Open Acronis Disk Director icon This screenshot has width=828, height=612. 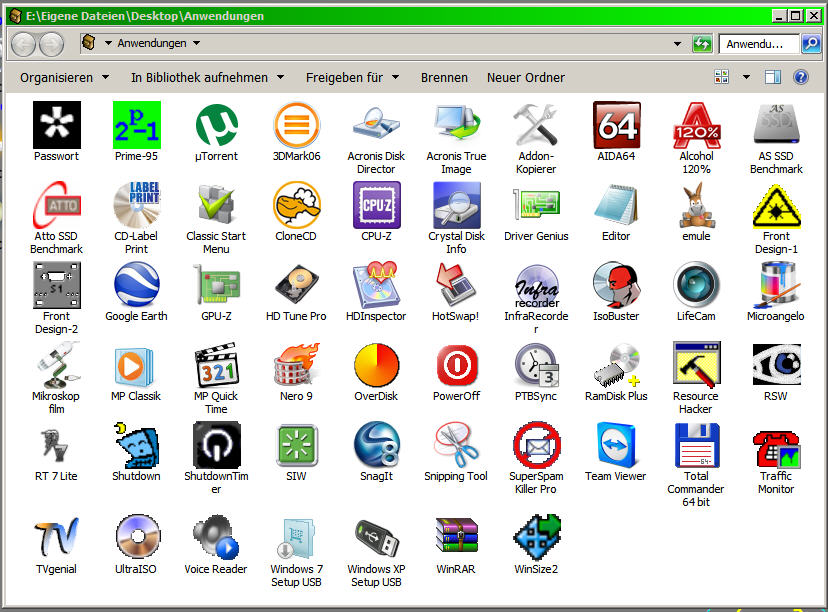coord(376,125)
